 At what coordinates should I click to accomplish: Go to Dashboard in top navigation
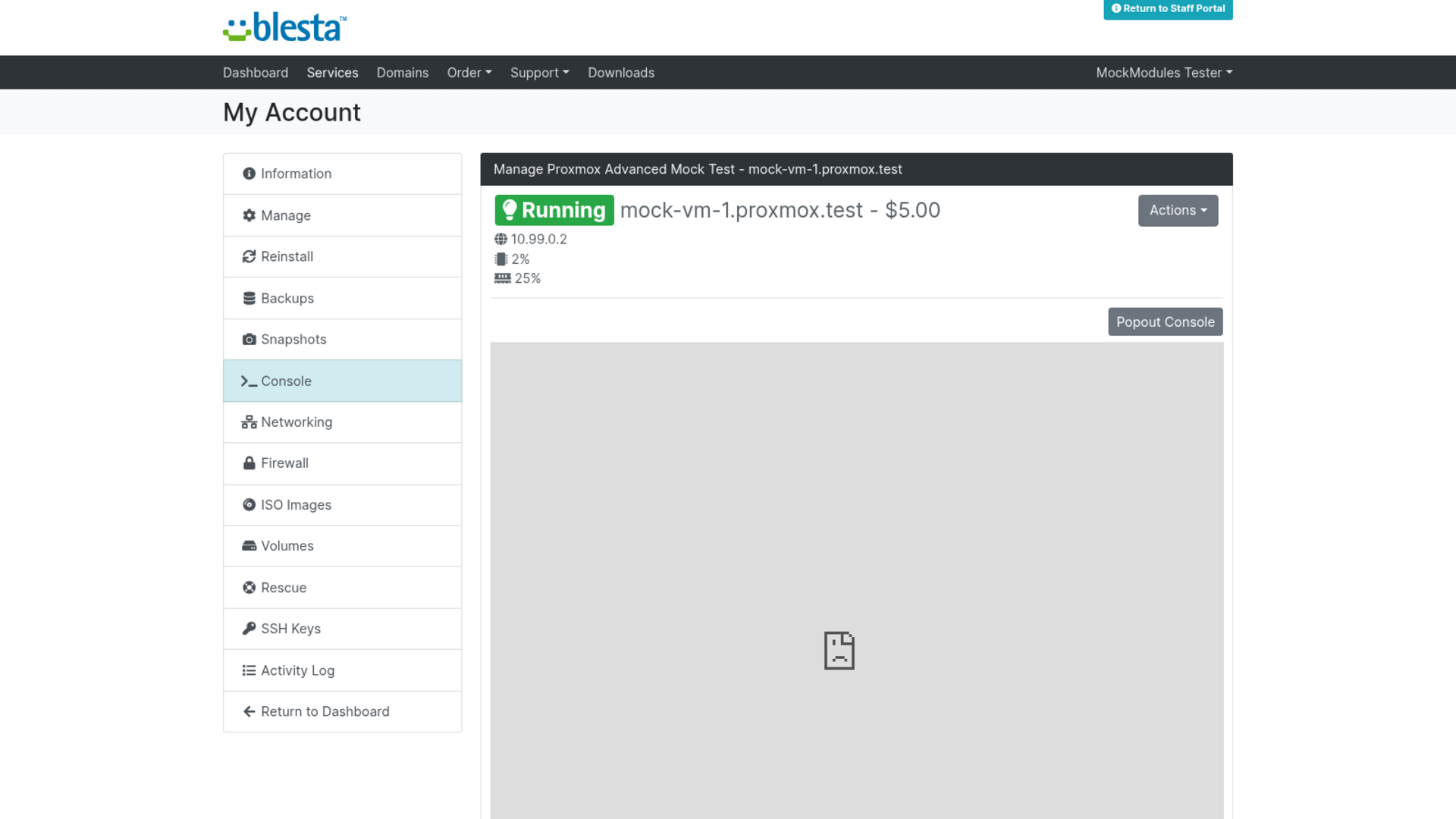(256, 73)
